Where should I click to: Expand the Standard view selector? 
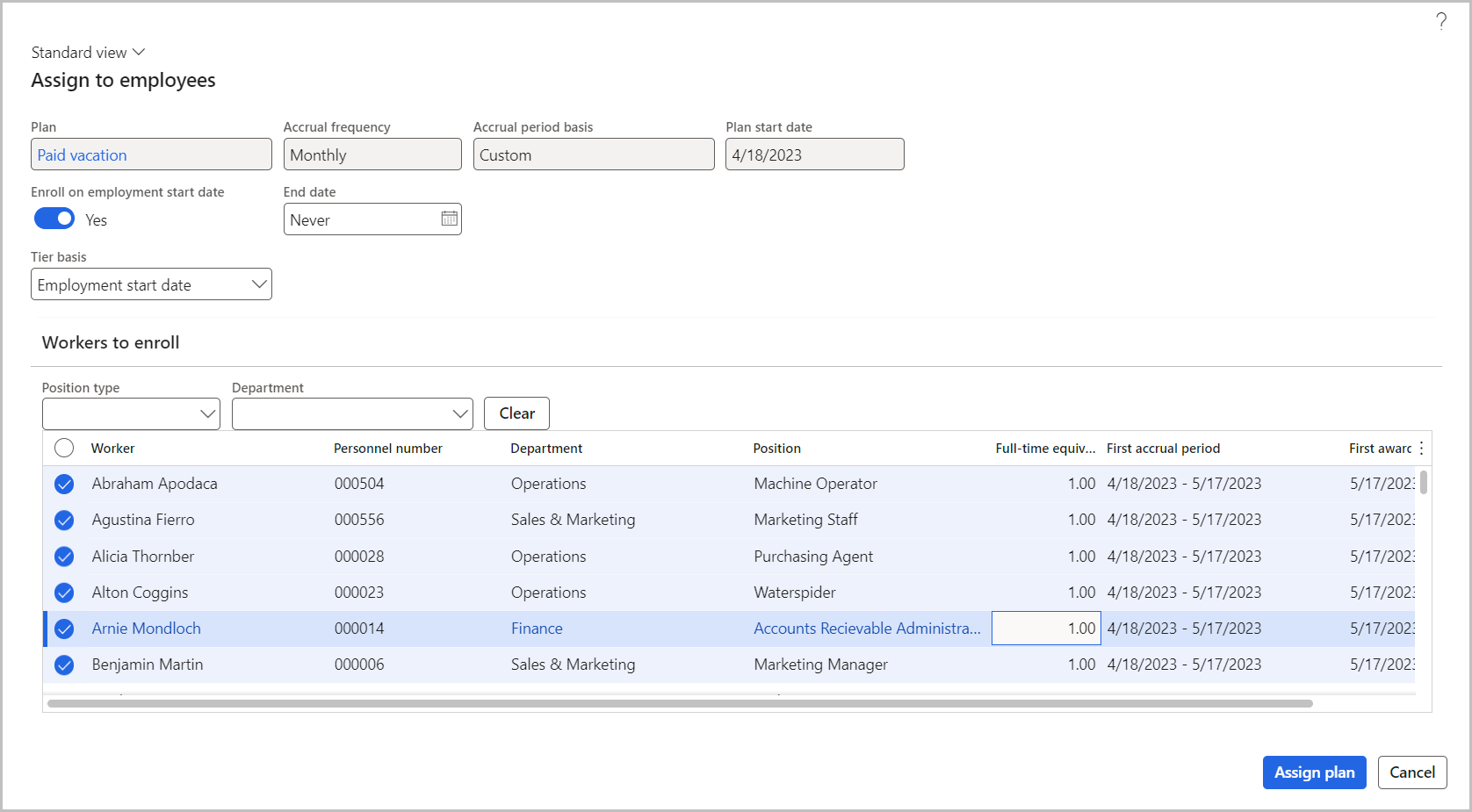(88, 53)
